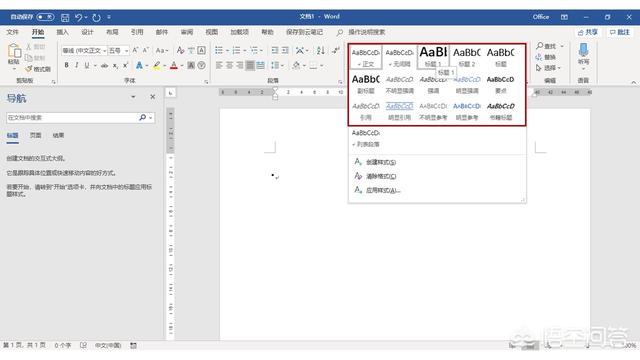The image size is (640, 360).
Task: Click the bullet list icon
Action: click(219, 50)
